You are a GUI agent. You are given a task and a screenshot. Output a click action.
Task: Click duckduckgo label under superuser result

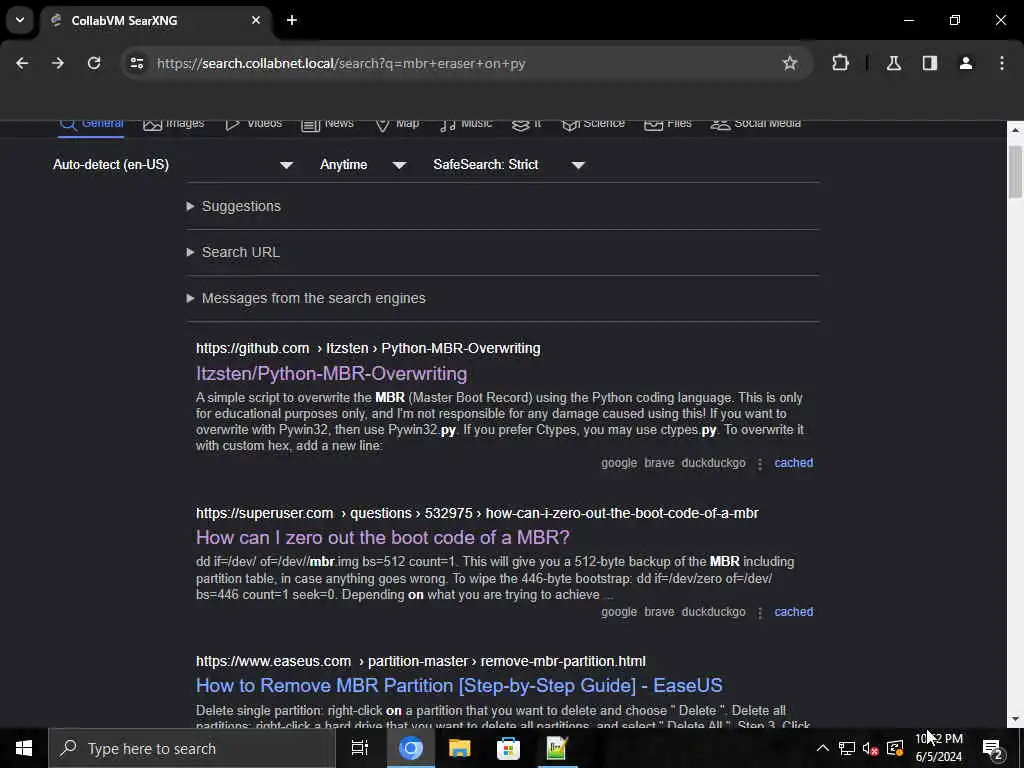coord(713,612)
